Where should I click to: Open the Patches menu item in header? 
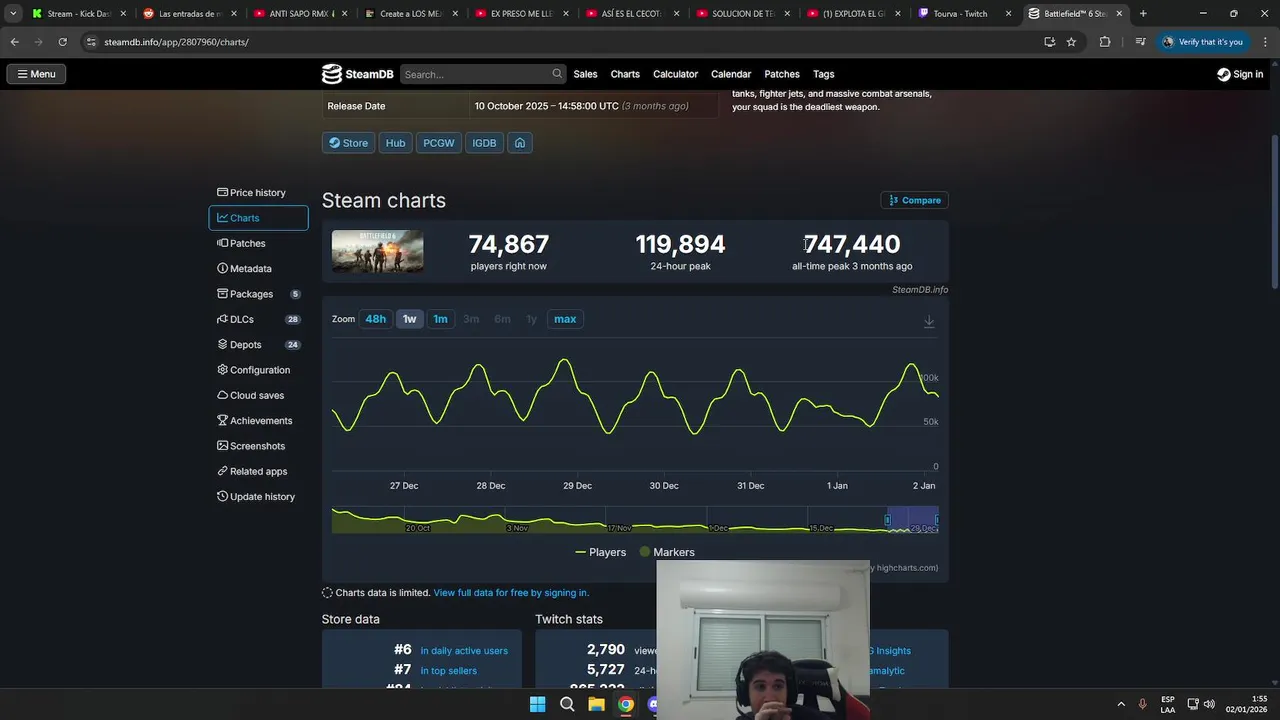[x=782, y=74]
